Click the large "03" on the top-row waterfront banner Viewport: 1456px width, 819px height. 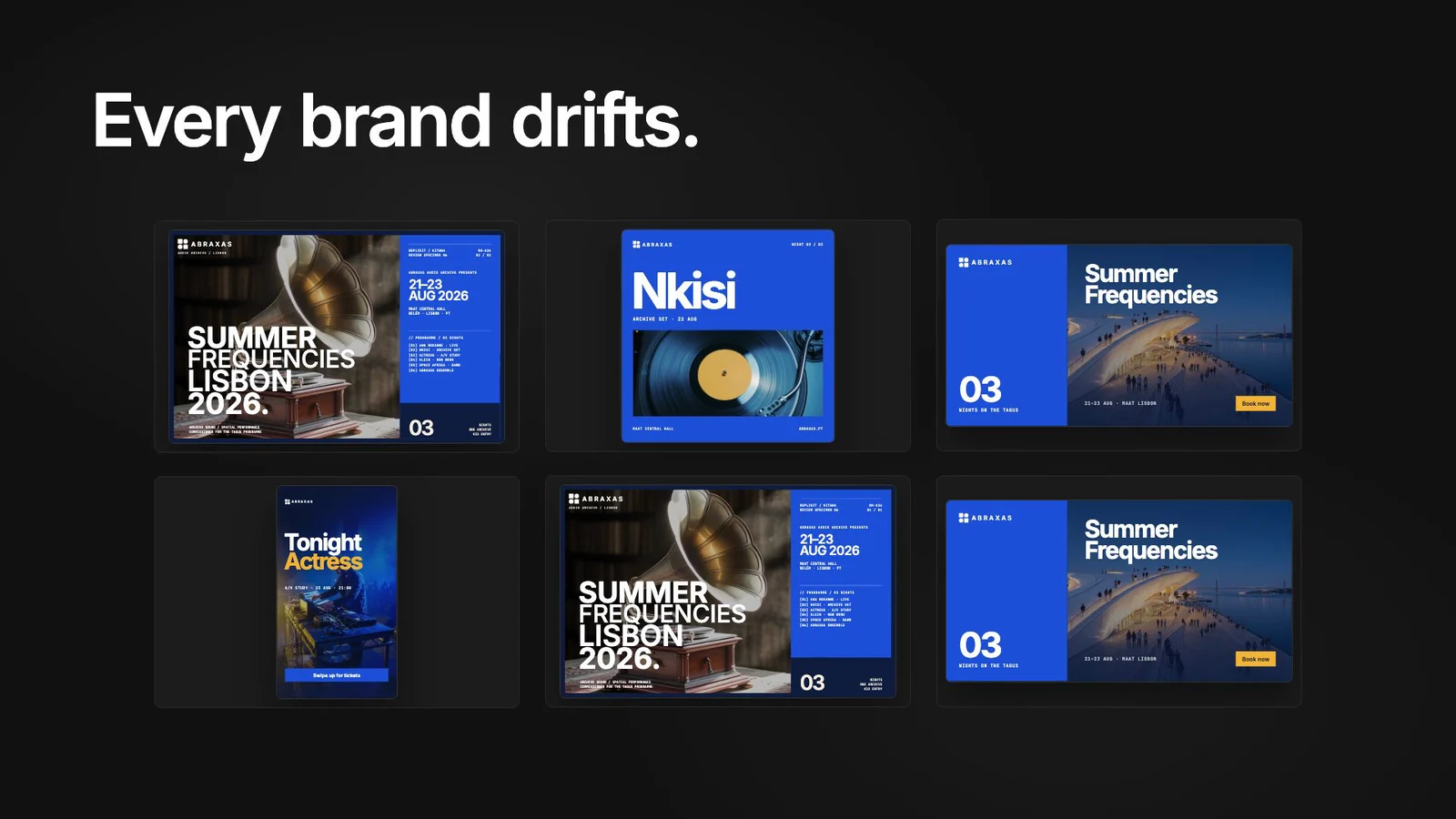coord(980,389)
